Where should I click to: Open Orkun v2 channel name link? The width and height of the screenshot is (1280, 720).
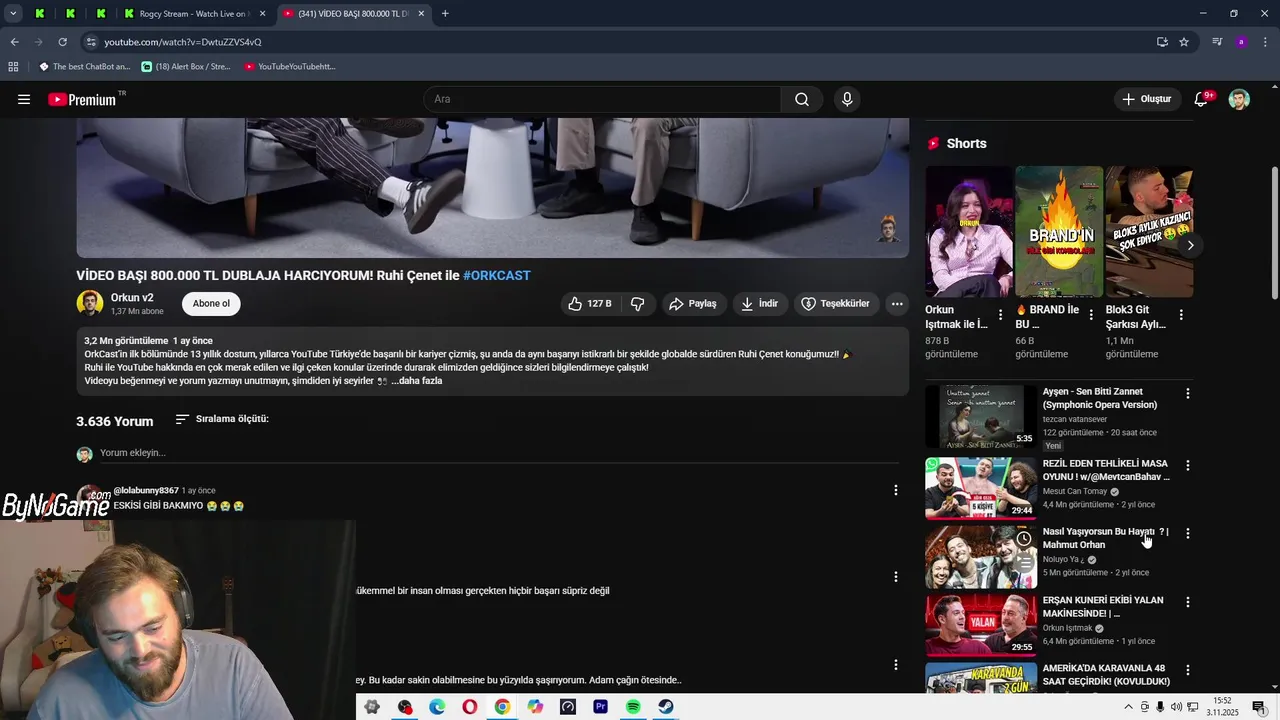132,297
